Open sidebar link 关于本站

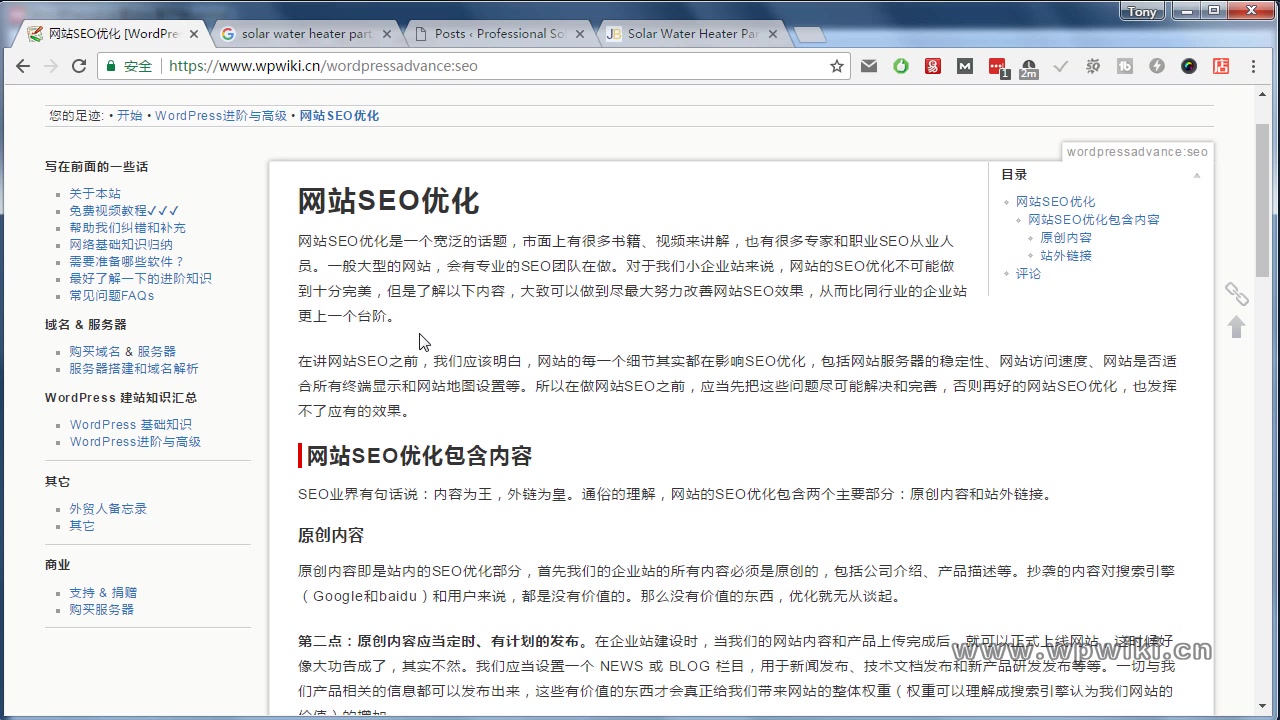95,194
